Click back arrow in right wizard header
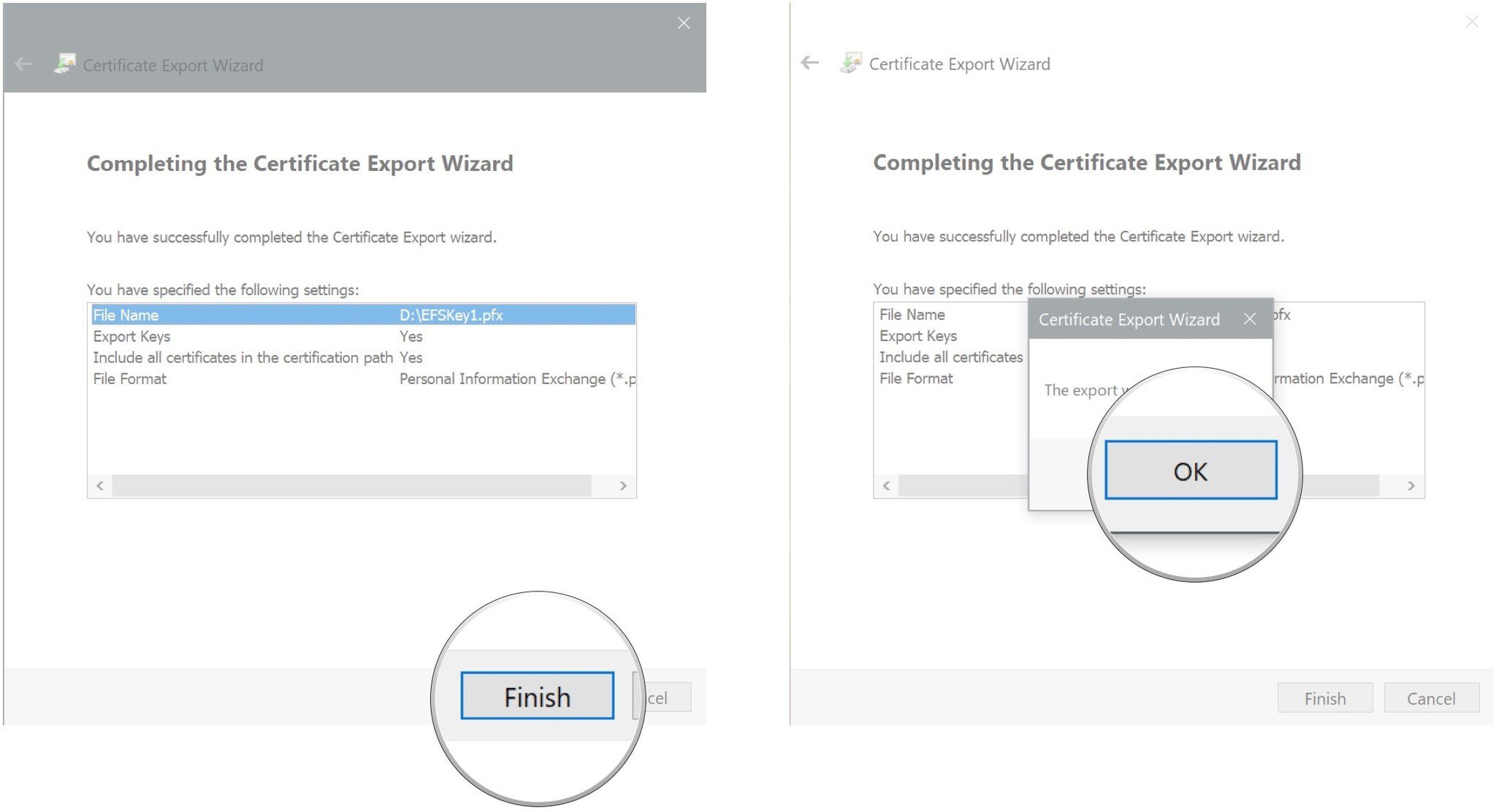Screen dimensions: 1496x812 [809, 63]
